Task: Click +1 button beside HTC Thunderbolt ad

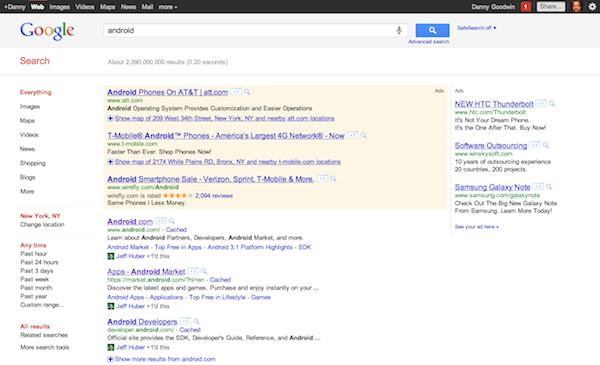Action: (x=541, y=103)
